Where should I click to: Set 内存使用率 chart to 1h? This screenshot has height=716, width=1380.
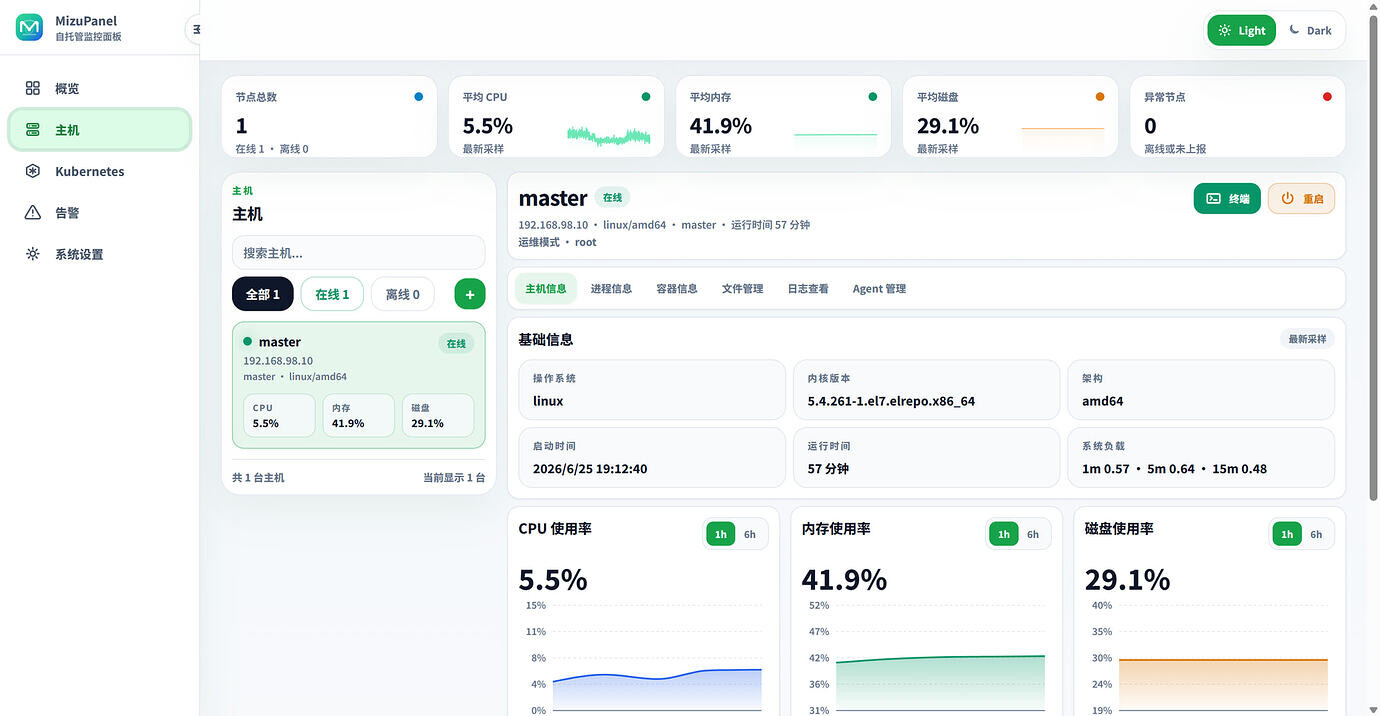click(1004, 534)
